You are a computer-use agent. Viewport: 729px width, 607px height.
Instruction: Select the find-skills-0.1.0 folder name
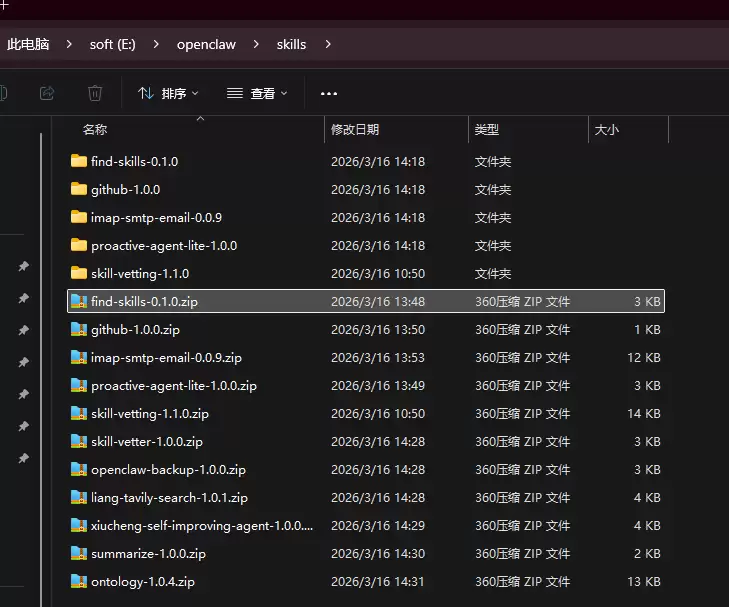[134, 162]
